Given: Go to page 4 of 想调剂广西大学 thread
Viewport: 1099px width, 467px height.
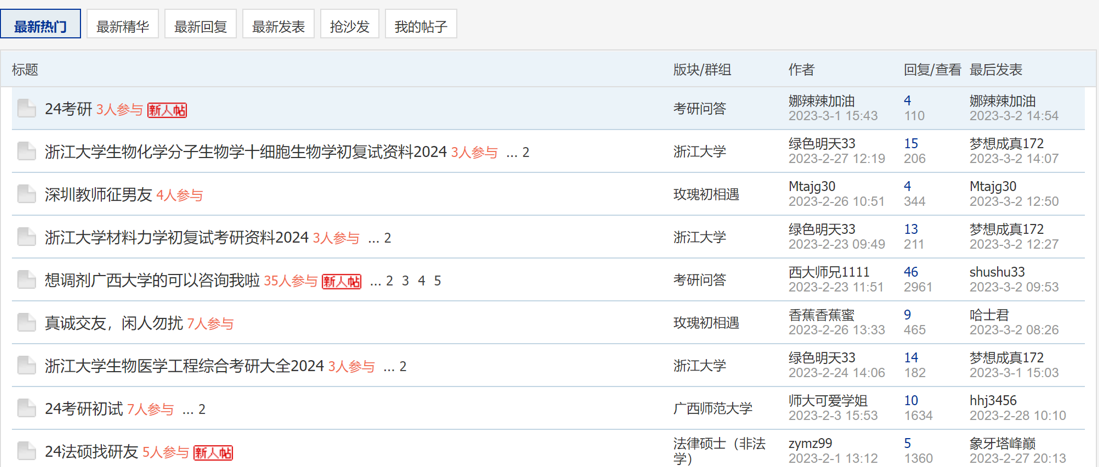Looking at the screenshot, I should (421, 281).
